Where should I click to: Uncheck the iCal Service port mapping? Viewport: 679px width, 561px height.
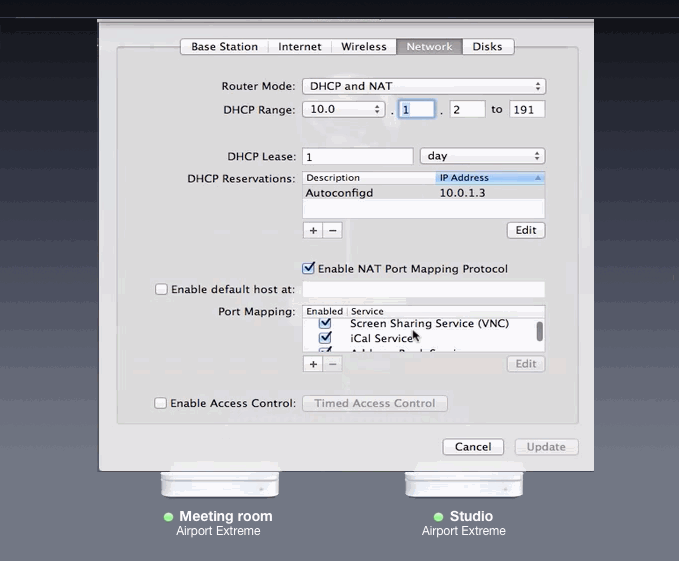click(325, 338)
